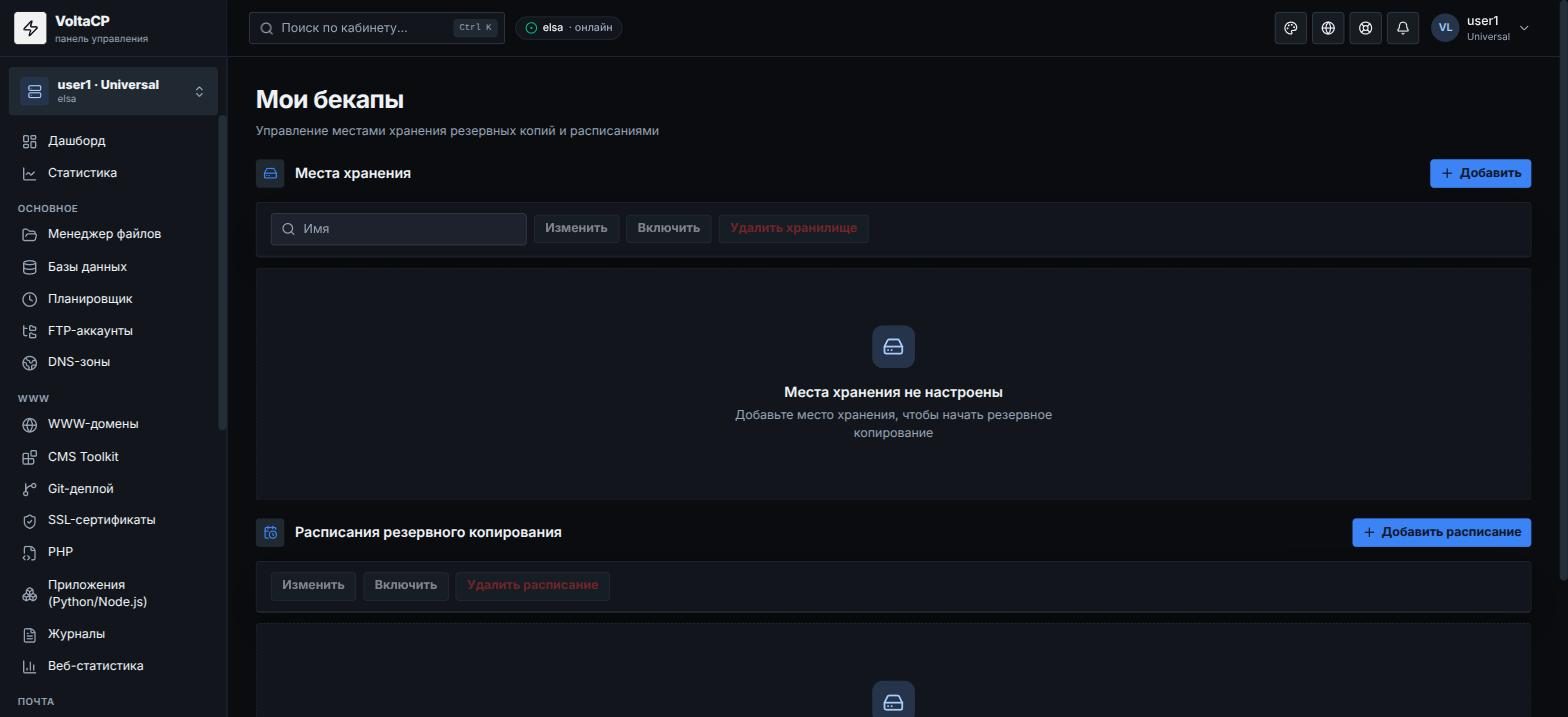Image resolution: width=1568 pixels, height=717 pixels.
Task: Click the Мои бекапы page heading
Action: 330,100
